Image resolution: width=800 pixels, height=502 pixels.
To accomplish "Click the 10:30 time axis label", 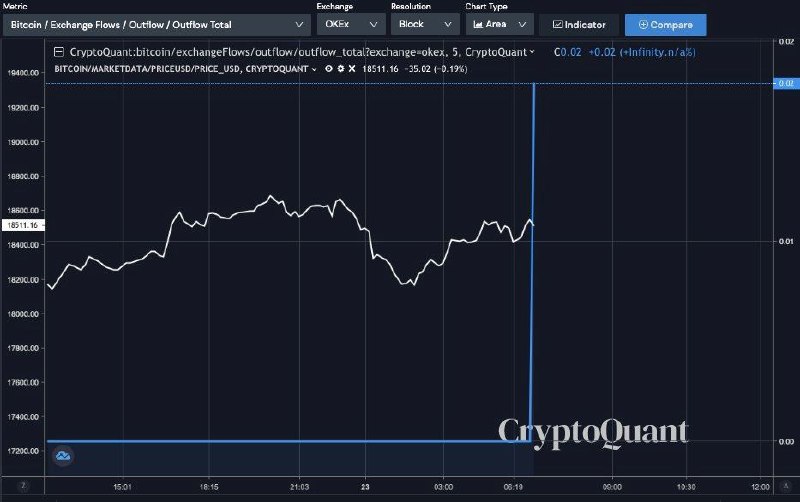I will click(x=686, y=487).
